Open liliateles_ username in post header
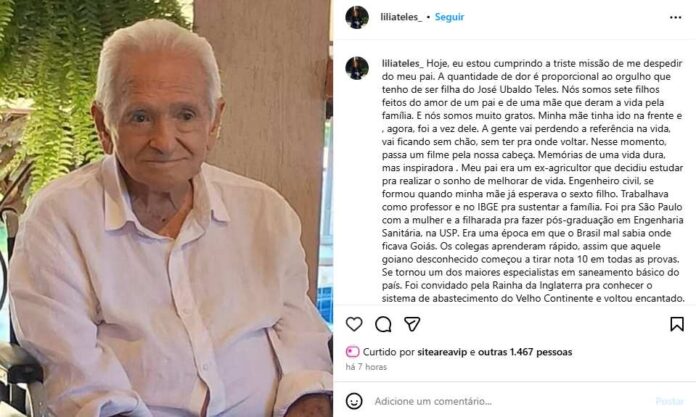The width and height of the screenshot is (696, 417). [x=401, y=17]
